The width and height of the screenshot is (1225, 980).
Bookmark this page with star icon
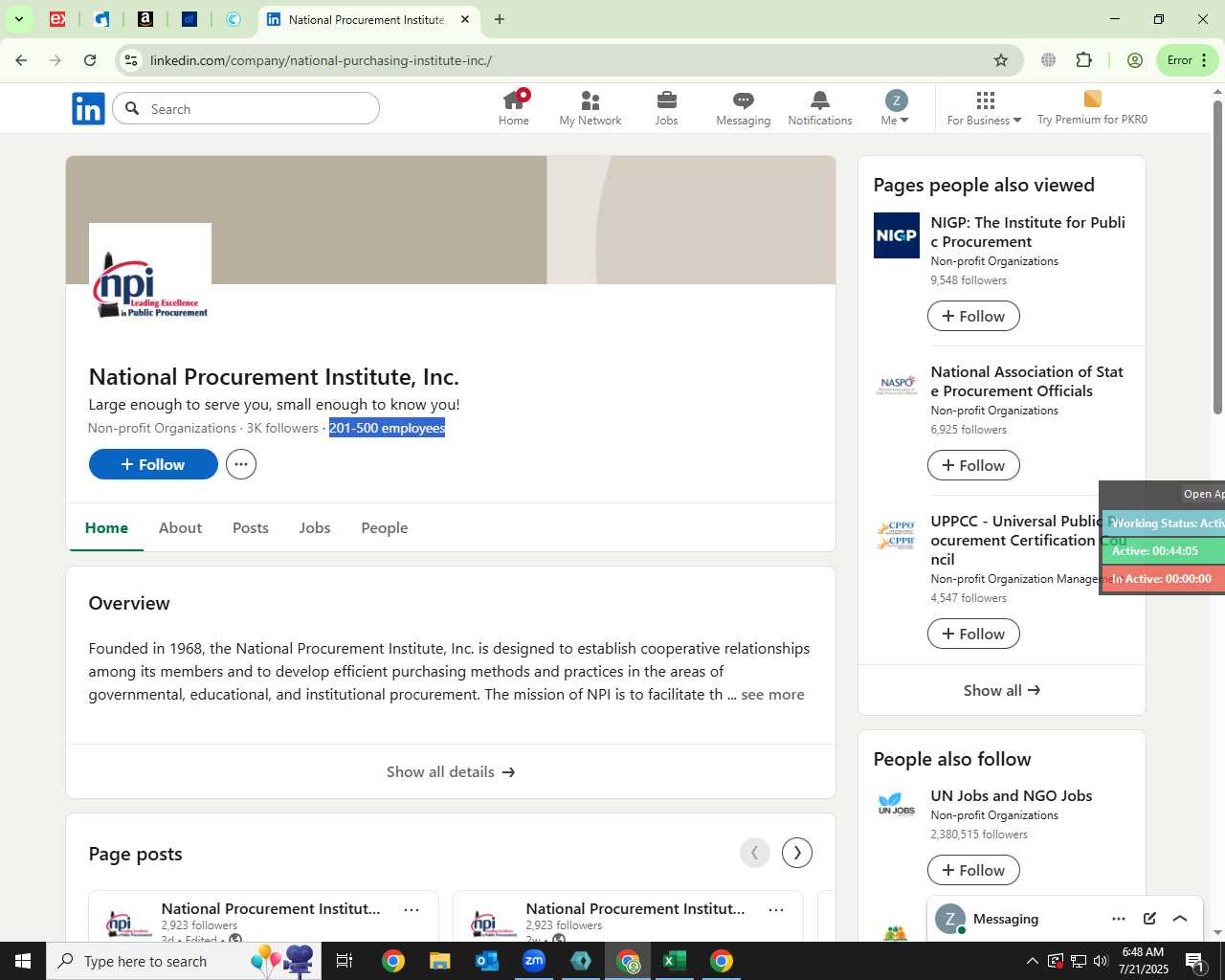tap(1001, 60)
